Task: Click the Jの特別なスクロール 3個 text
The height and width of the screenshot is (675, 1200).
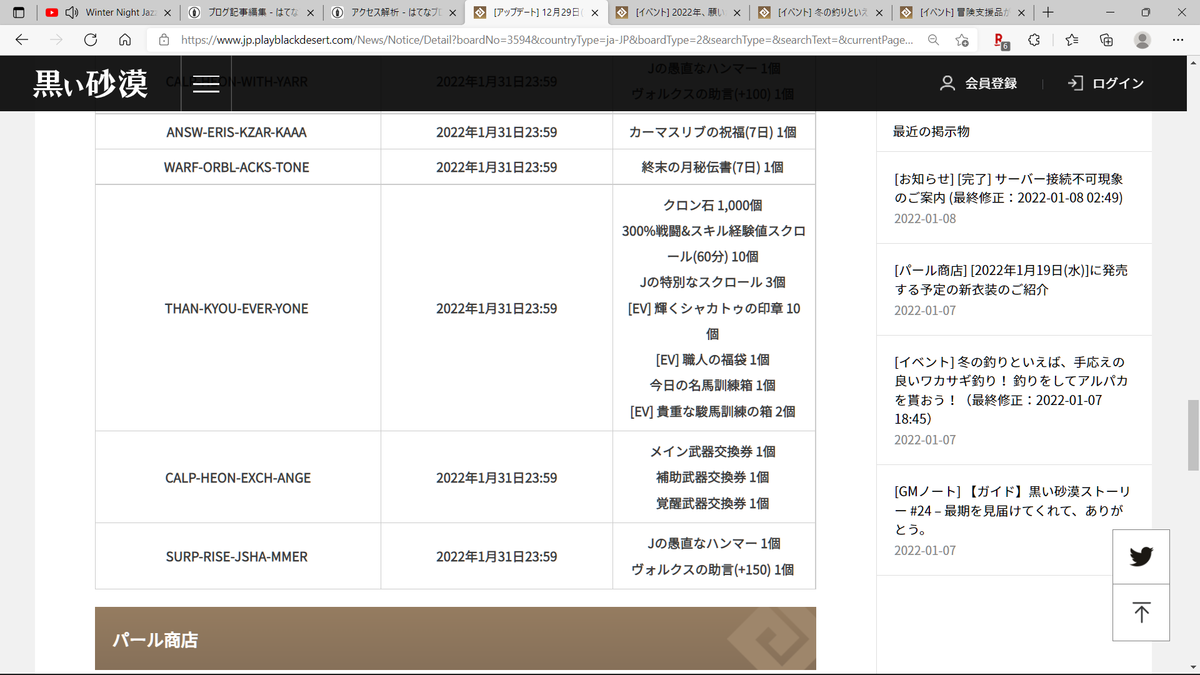Action: pyautogui.click(x=713, y=282)
